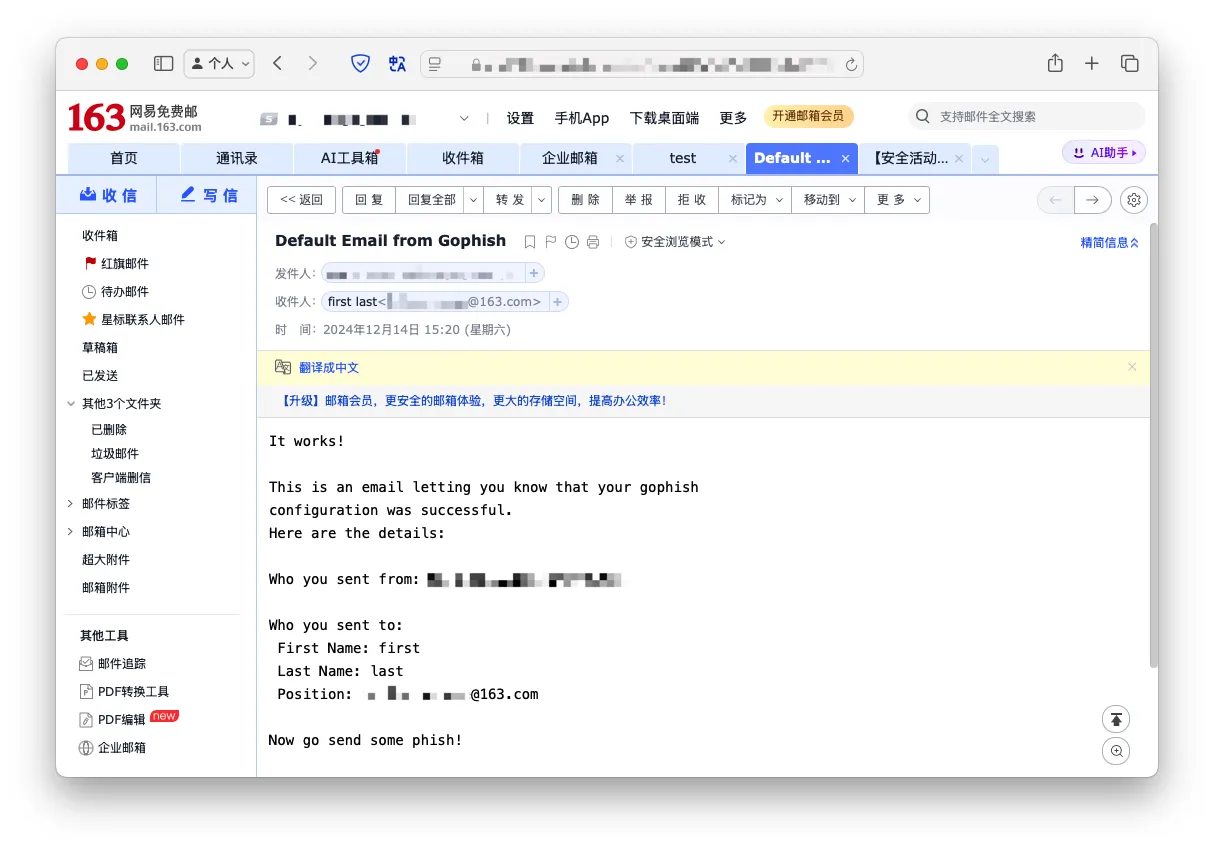Screen dimensions: 1214x851
Task: Click the magnifier zoom icon at bottom right
Action: [1117, 751]
